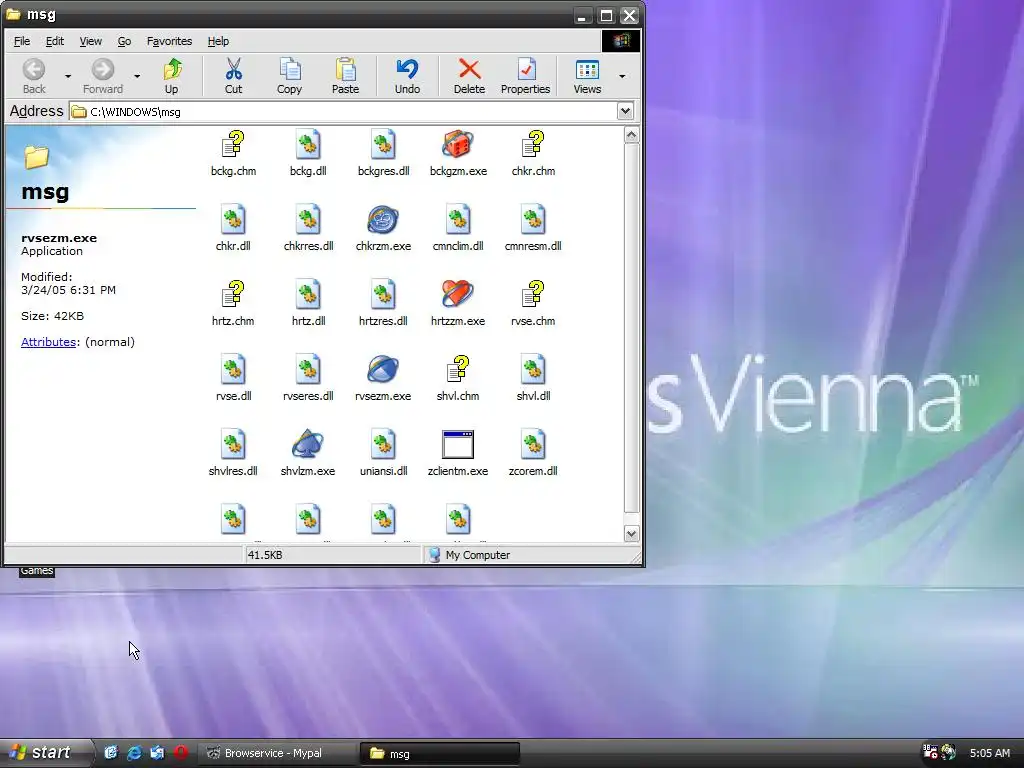Select the shvl.chm help file icon
This screenshot has height=768, width=1024.
(458, 370)
